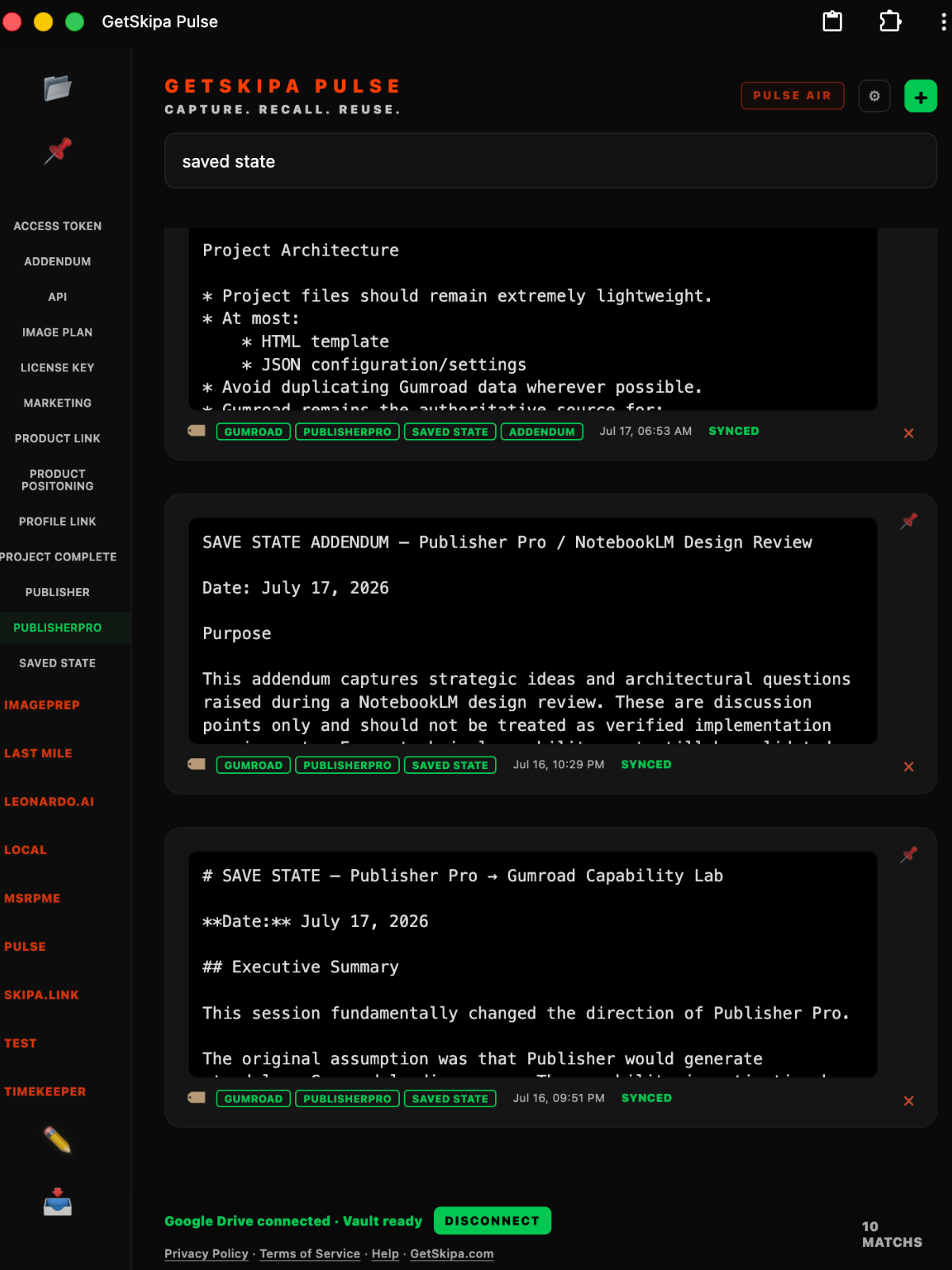The image size is (952, 1270).
Task: Open settings gear next to Pulse Air
Action: 874,96
